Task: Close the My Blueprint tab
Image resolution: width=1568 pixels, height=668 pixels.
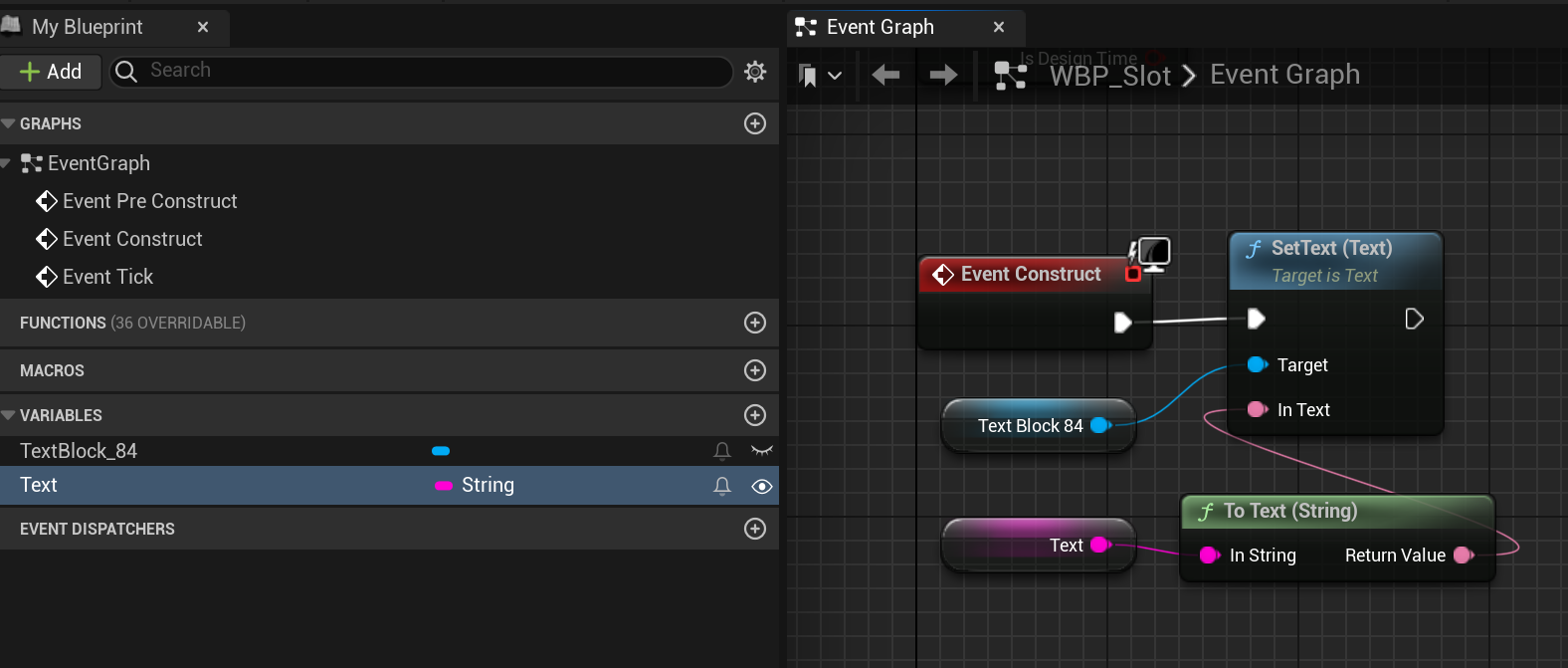Action: 203,27
